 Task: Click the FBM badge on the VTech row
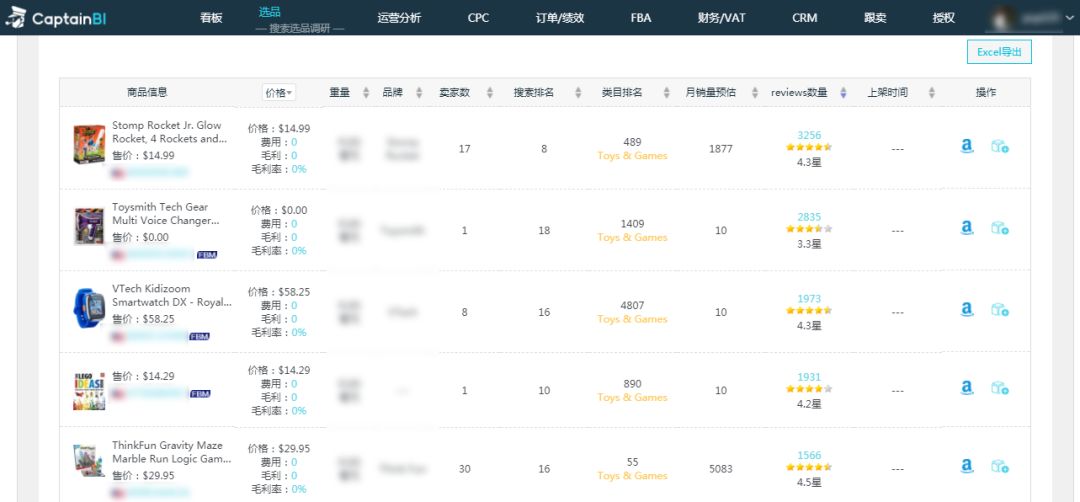coord(199,337)
